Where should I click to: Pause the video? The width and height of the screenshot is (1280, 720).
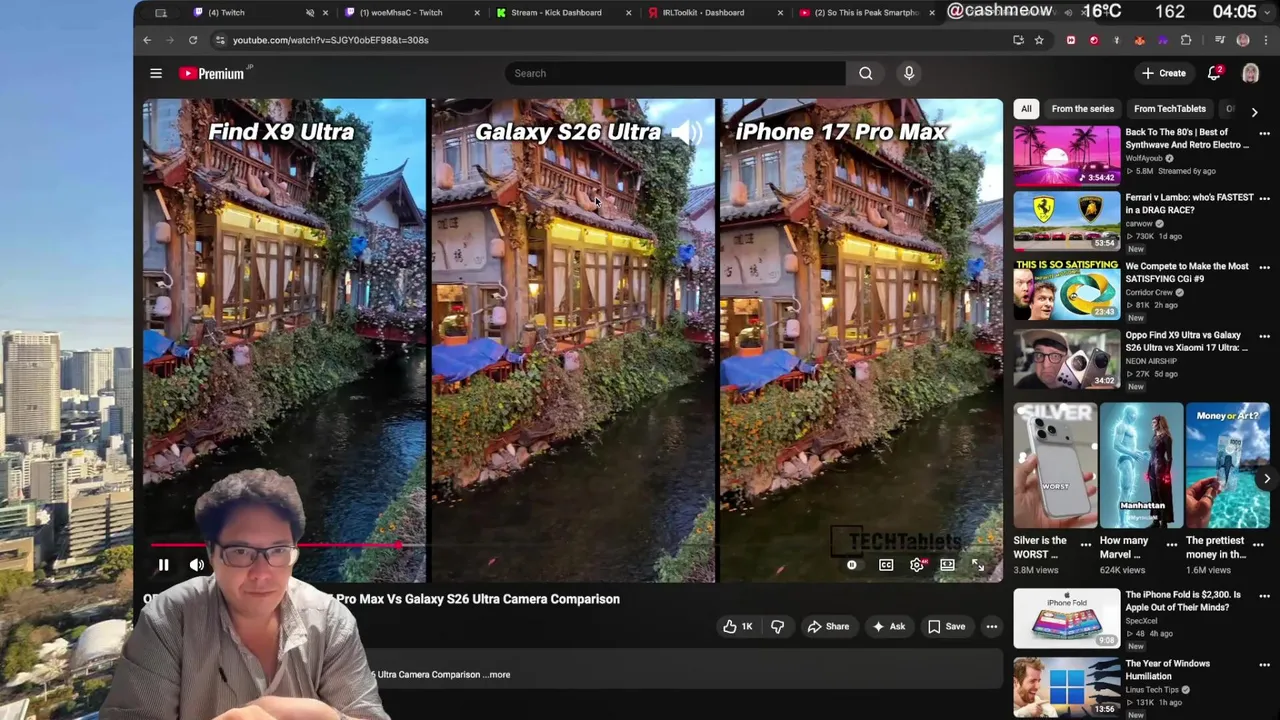pyautogui.click(x=163, y=565)
